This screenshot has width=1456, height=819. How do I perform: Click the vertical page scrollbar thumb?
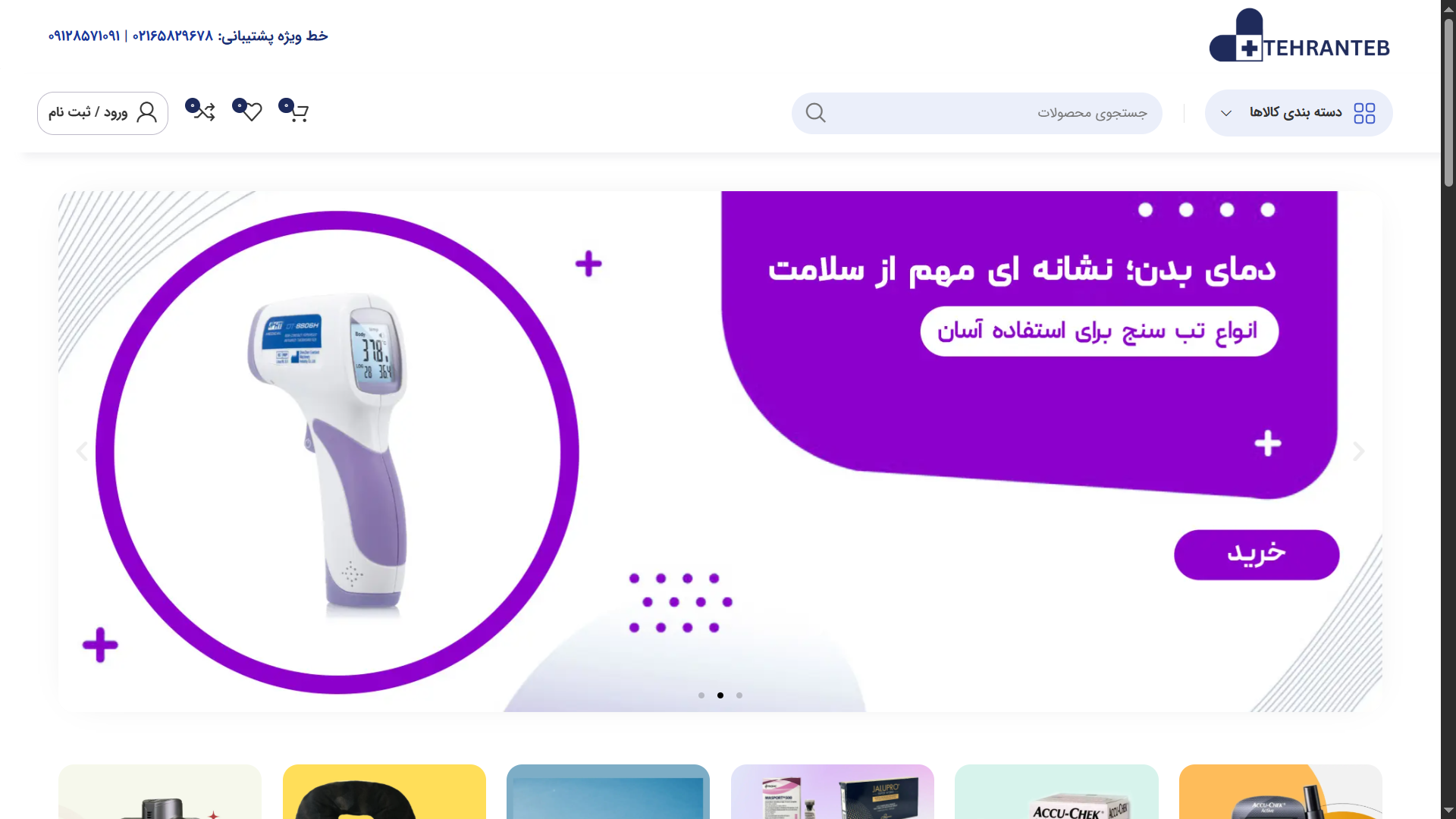click(x=1448, y=102)
